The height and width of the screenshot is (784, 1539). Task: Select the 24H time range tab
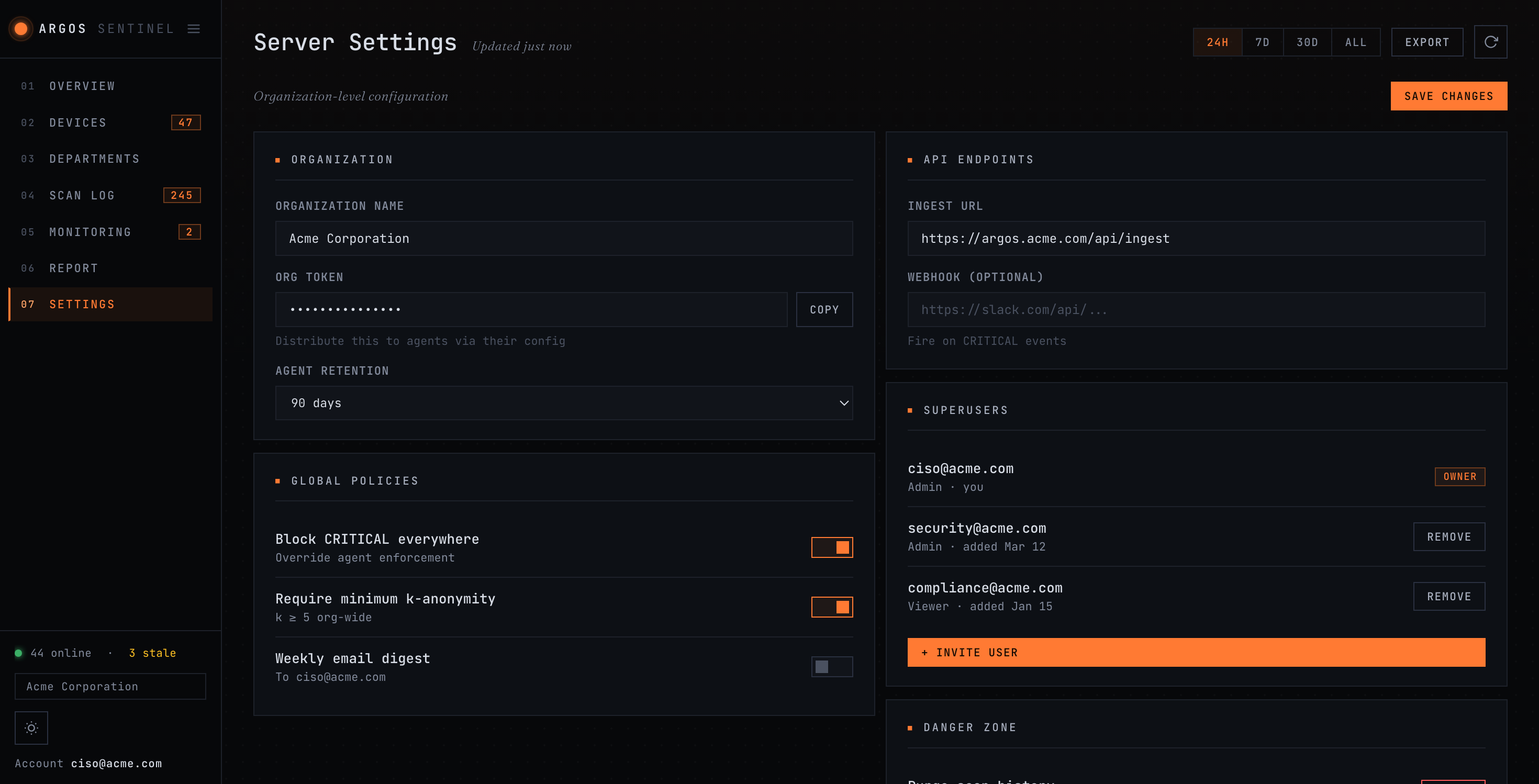(x=1217, y=42)
